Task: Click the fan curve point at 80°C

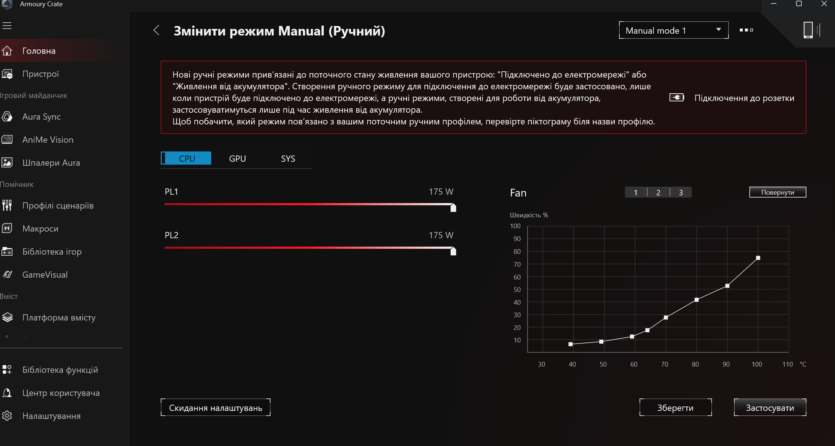Action: (697, 300)
